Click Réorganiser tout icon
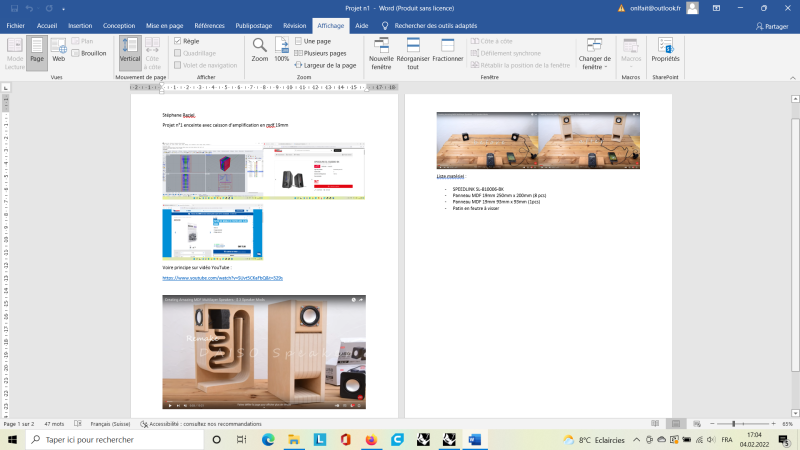The image size is (800, 450). [x=413, y=46]
